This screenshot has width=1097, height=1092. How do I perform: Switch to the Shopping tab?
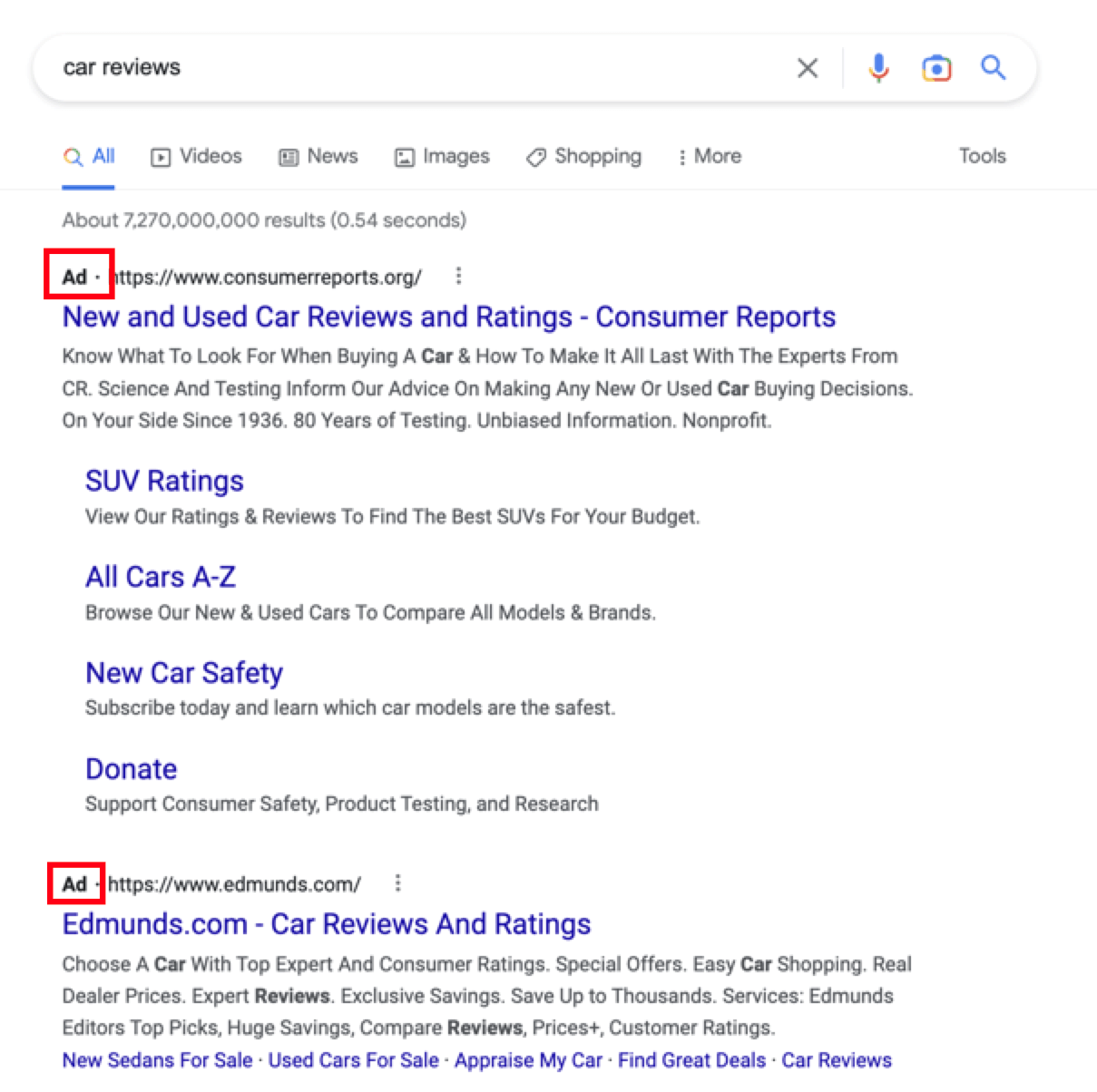tap(583, 157)
